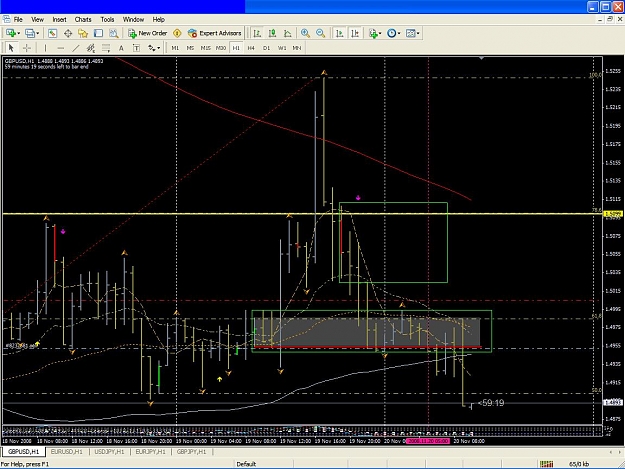
Task: Open the Strategy Tester icon
Action: tap(114, 33)
